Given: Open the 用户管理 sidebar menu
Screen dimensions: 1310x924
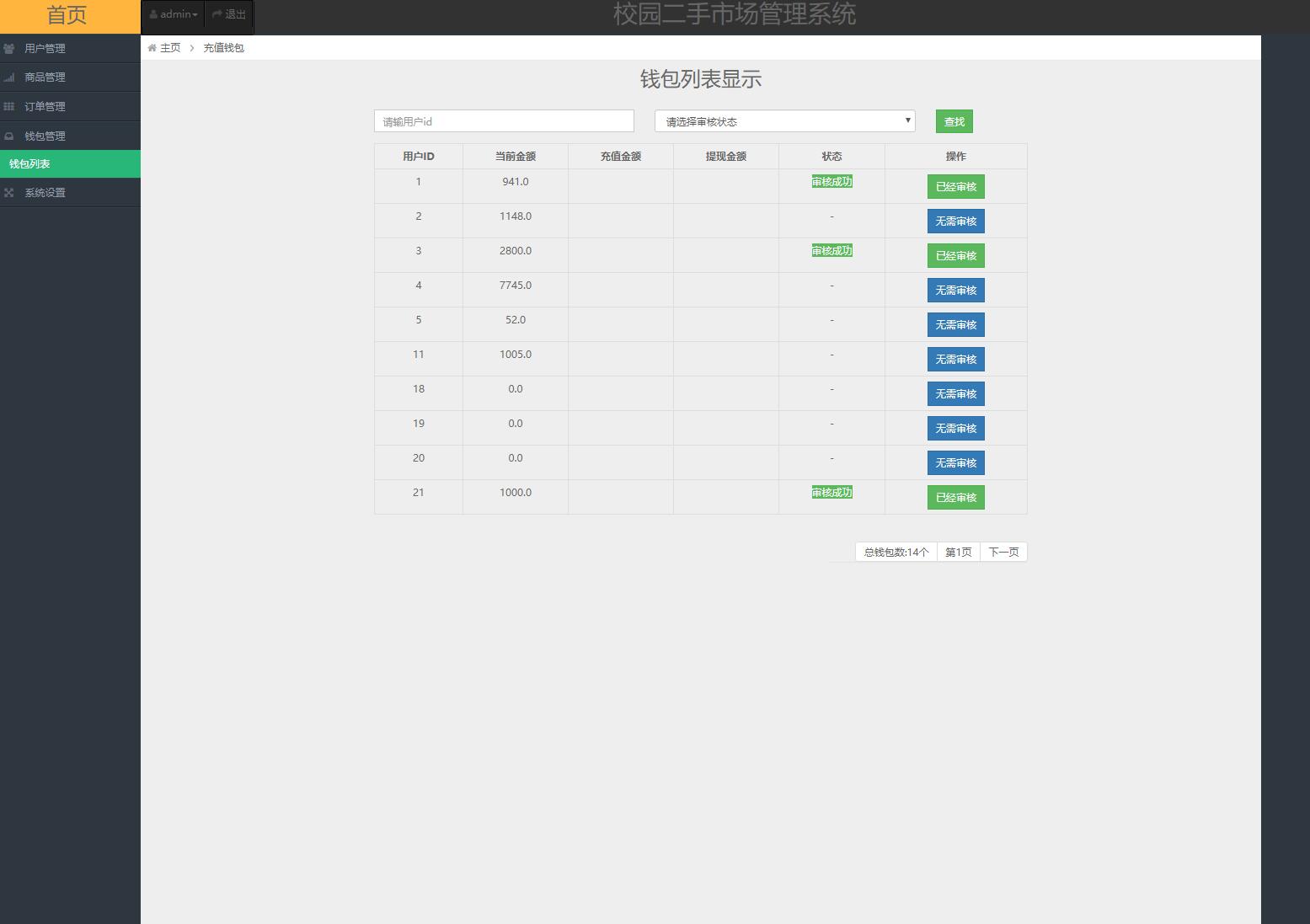Looking at the screenshot, I should [70, 48].
